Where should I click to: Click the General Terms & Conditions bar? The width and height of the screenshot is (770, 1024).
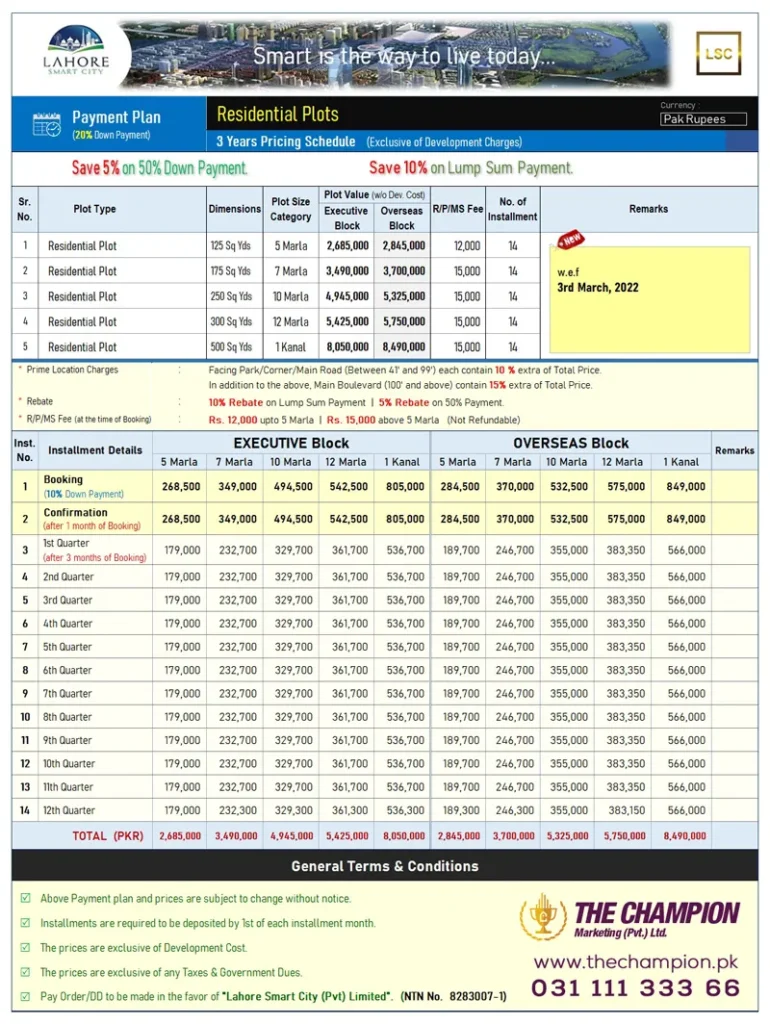pos(385,866)
